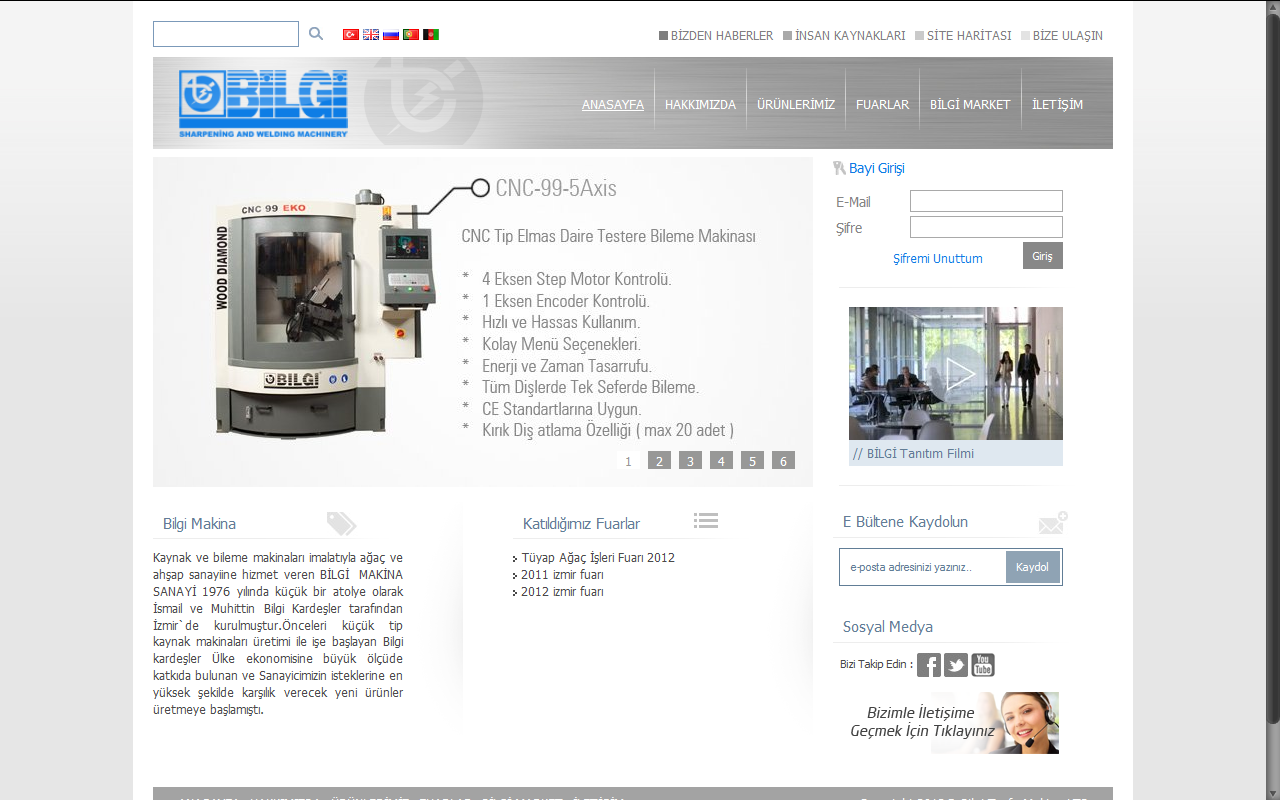Go to slide 5 of the banner
The height and width of the screenshot is (800, 1280).
752,461
